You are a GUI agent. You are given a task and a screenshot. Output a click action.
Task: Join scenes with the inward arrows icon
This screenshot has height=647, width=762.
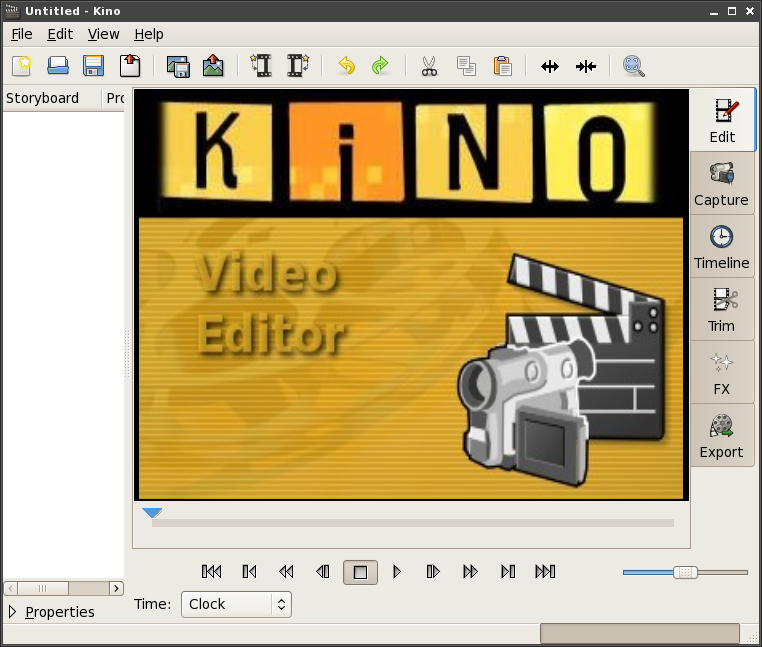(586, 67)
